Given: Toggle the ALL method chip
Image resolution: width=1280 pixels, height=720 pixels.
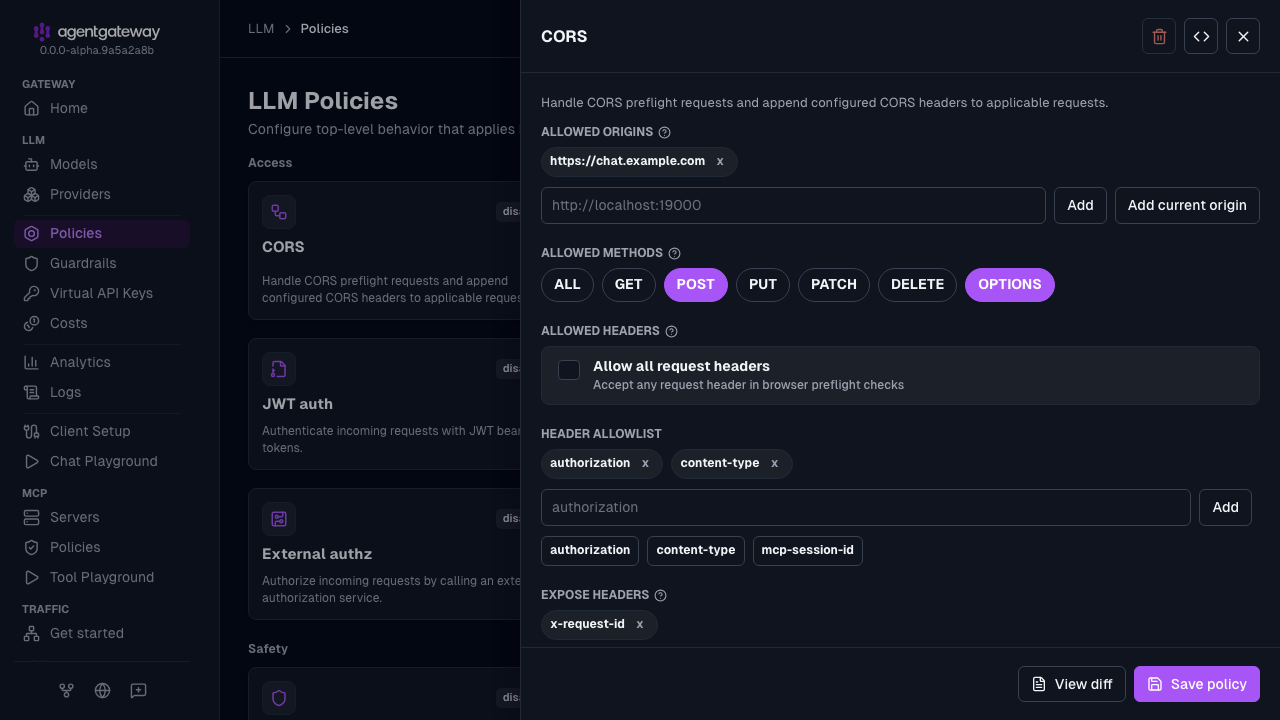Looking at the screenshot, I should pos(567,284).
